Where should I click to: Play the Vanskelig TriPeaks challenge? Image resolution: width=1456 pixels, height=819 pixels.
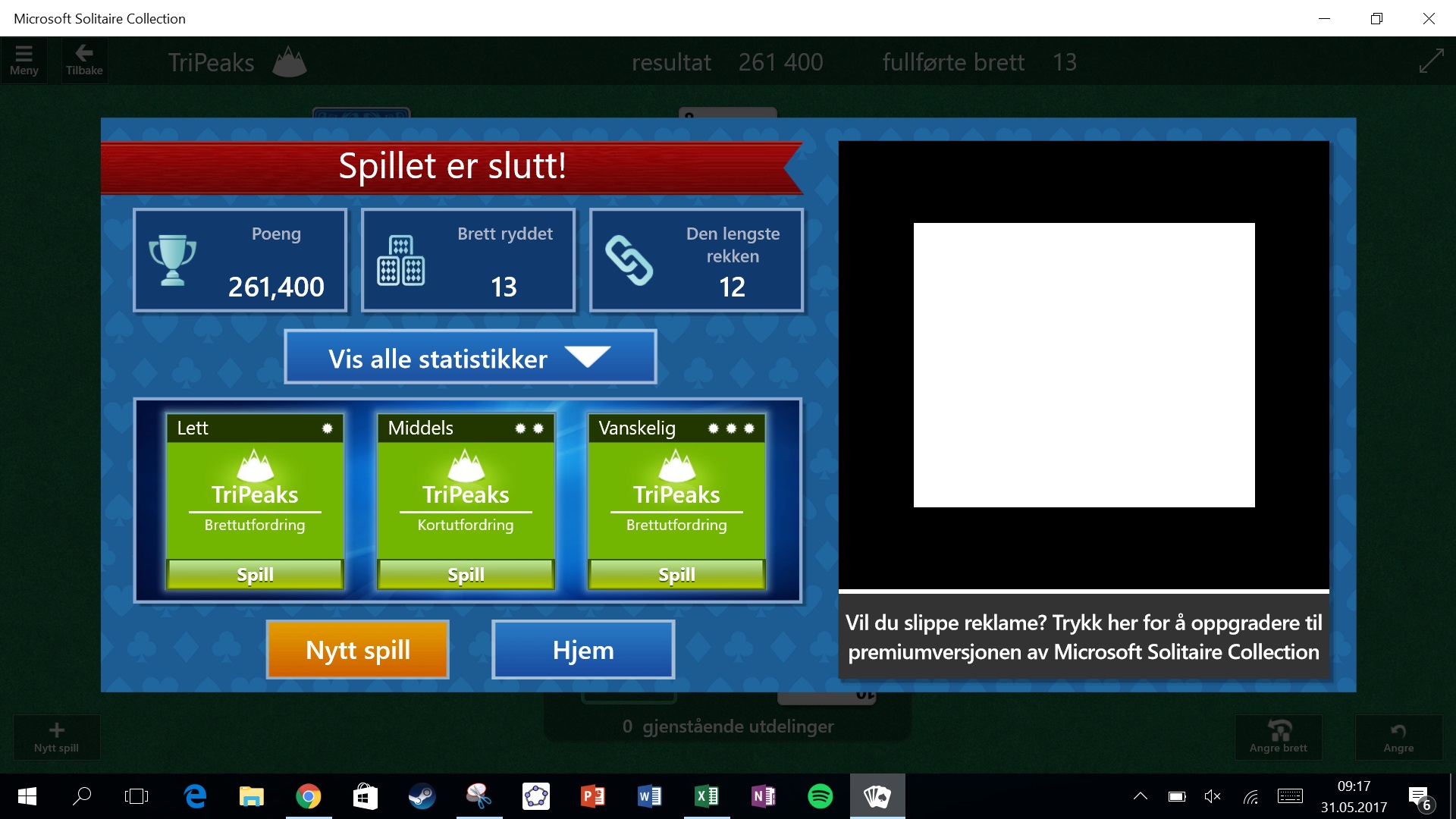coord(676,574)
